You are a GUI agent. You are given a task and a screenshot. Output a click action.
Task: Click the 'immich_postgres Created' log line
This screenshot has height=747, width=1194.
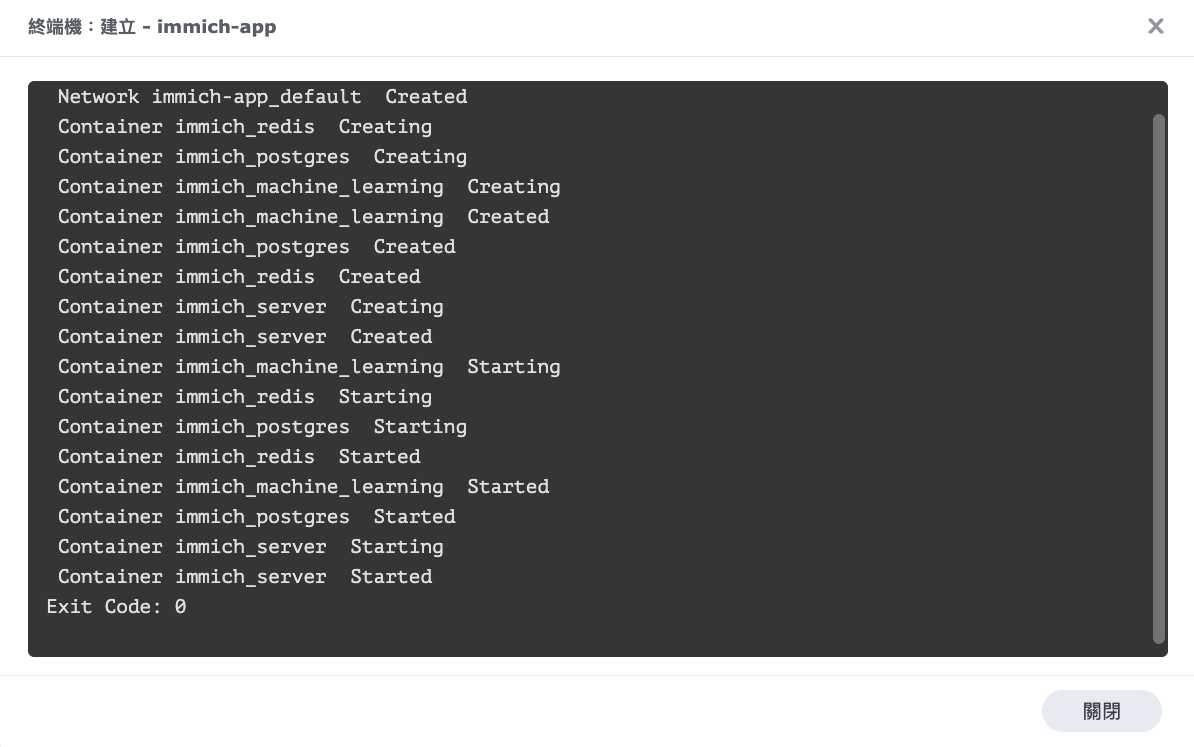pyautogui.click(x=257, y=247)
